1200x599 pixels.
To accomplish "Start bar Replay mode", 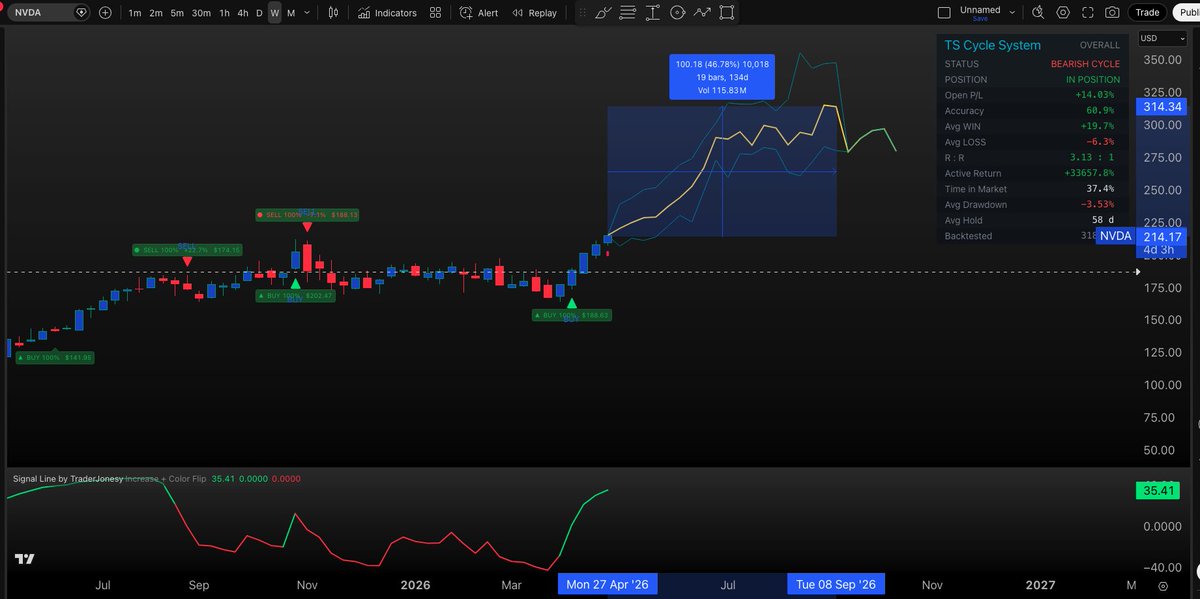I will pyautogui.click(x=534, y=13).
